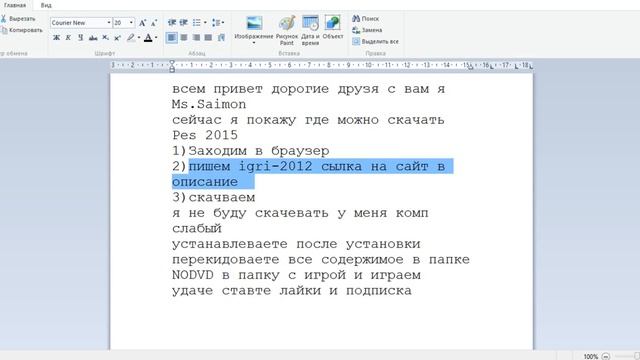Click the word 'NODVD' in document
Viewport: 640px width, 360px height.
[x=193, y=275]
